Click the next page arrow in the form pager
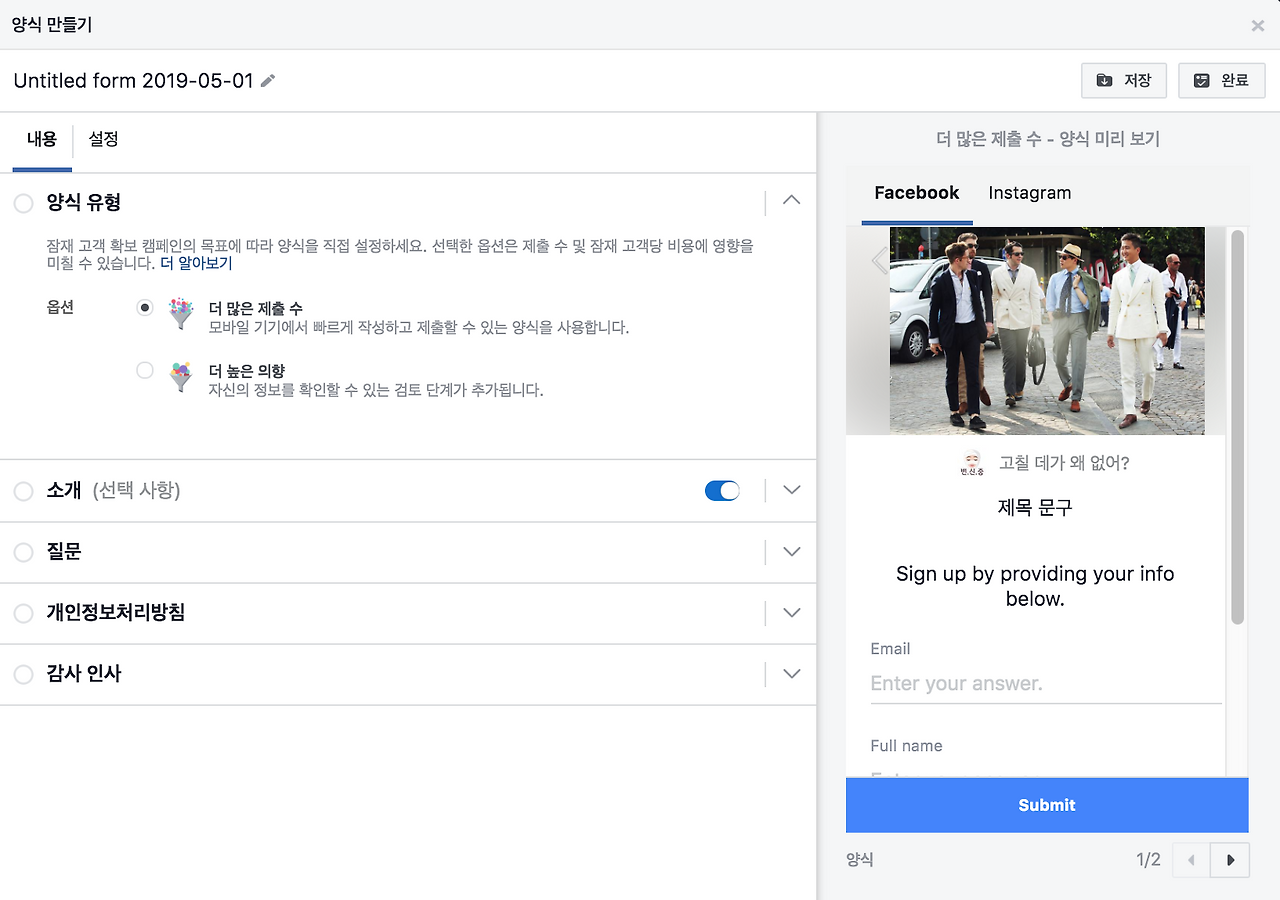Screen dimensions: 1280x900 click(x=1230, y=860)
